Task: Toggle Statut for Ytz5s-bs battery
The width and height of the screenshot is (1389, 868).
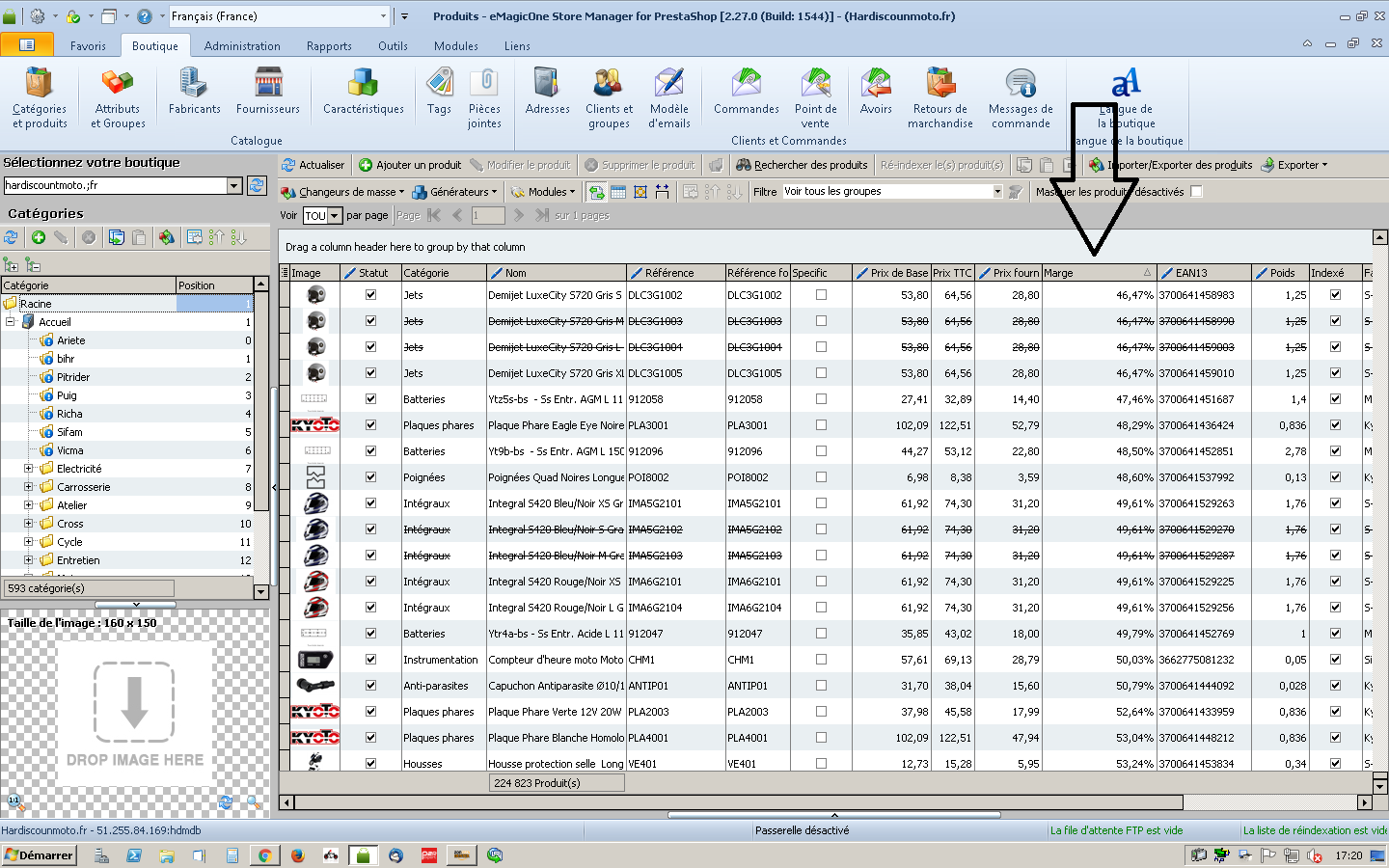Action: pyautogui.click(x=370, y=399)
